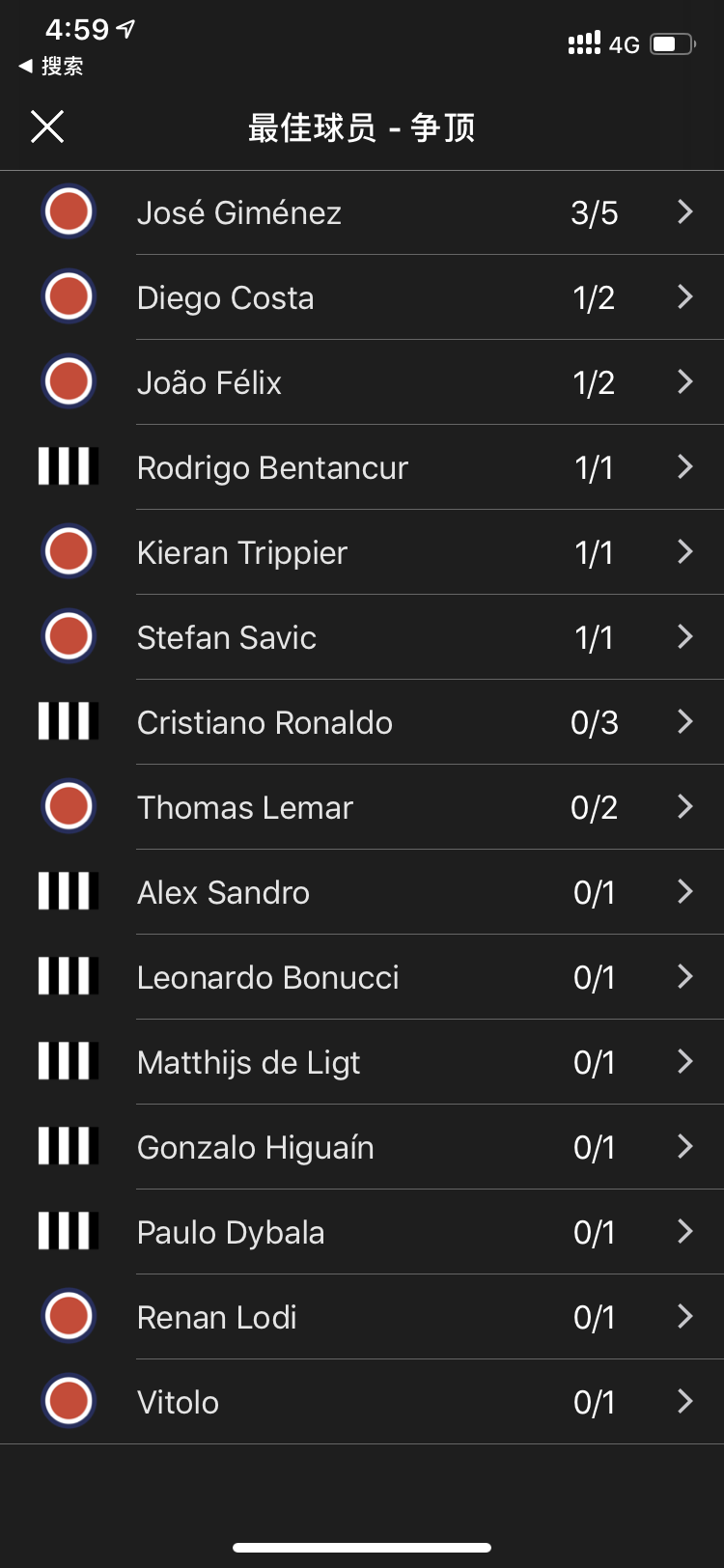Tap José Giménez's 3/5 aerial duel stat

click(594, 212)
